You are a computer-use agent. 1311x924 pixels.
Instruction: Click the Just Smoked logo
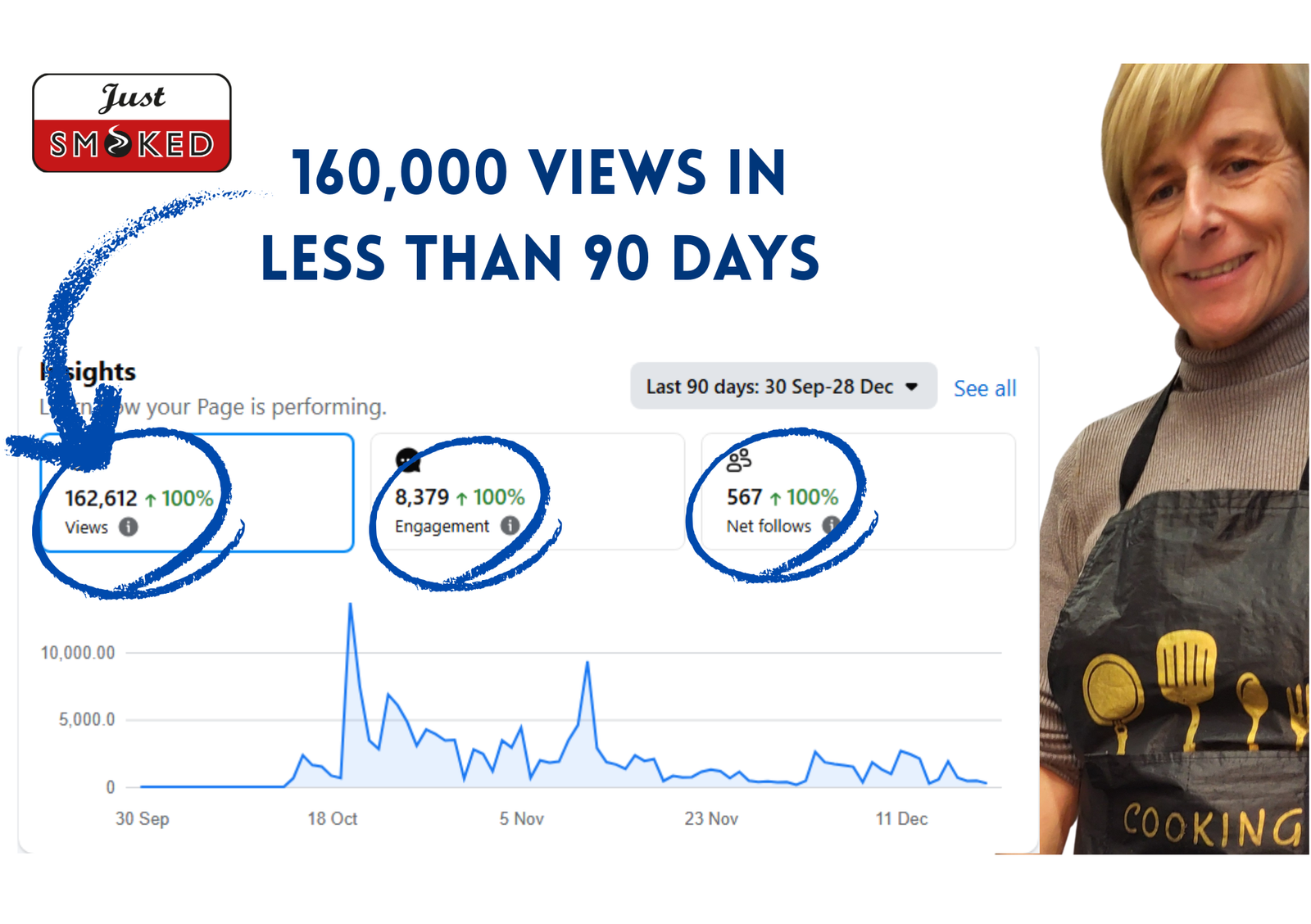pos(132,123)
